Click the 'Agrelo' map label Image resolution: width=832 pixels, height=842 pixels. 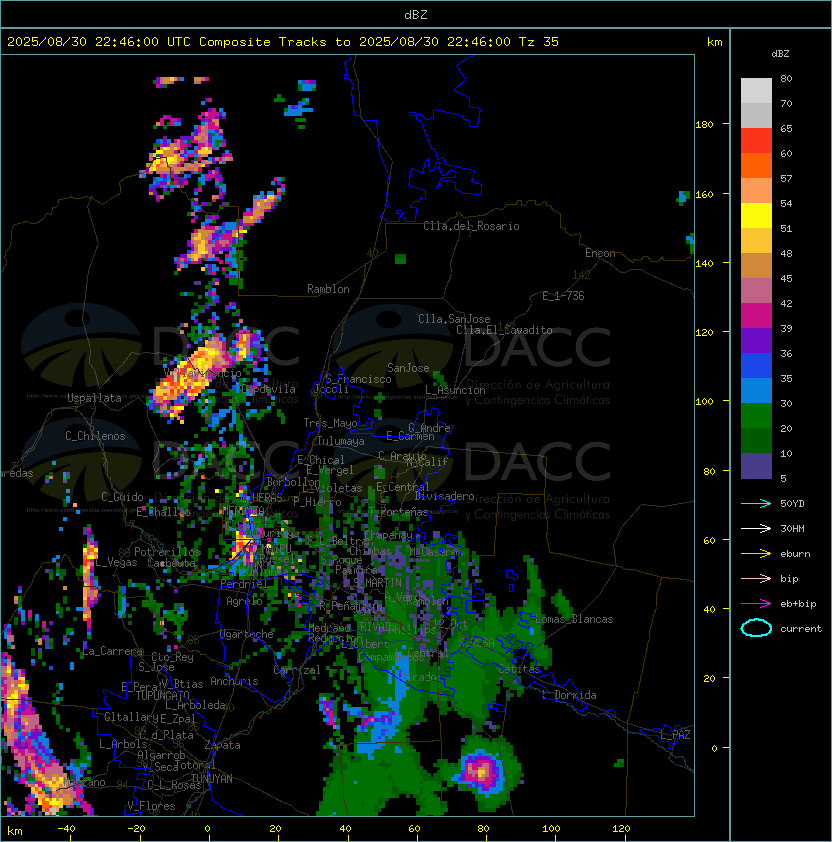click(x=244, y=601)
